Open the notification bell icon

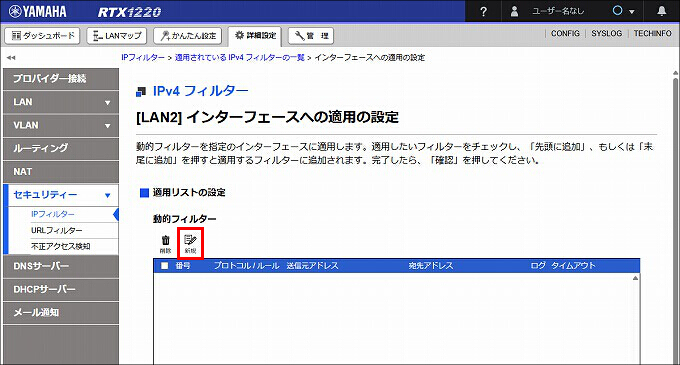(661, 11)
